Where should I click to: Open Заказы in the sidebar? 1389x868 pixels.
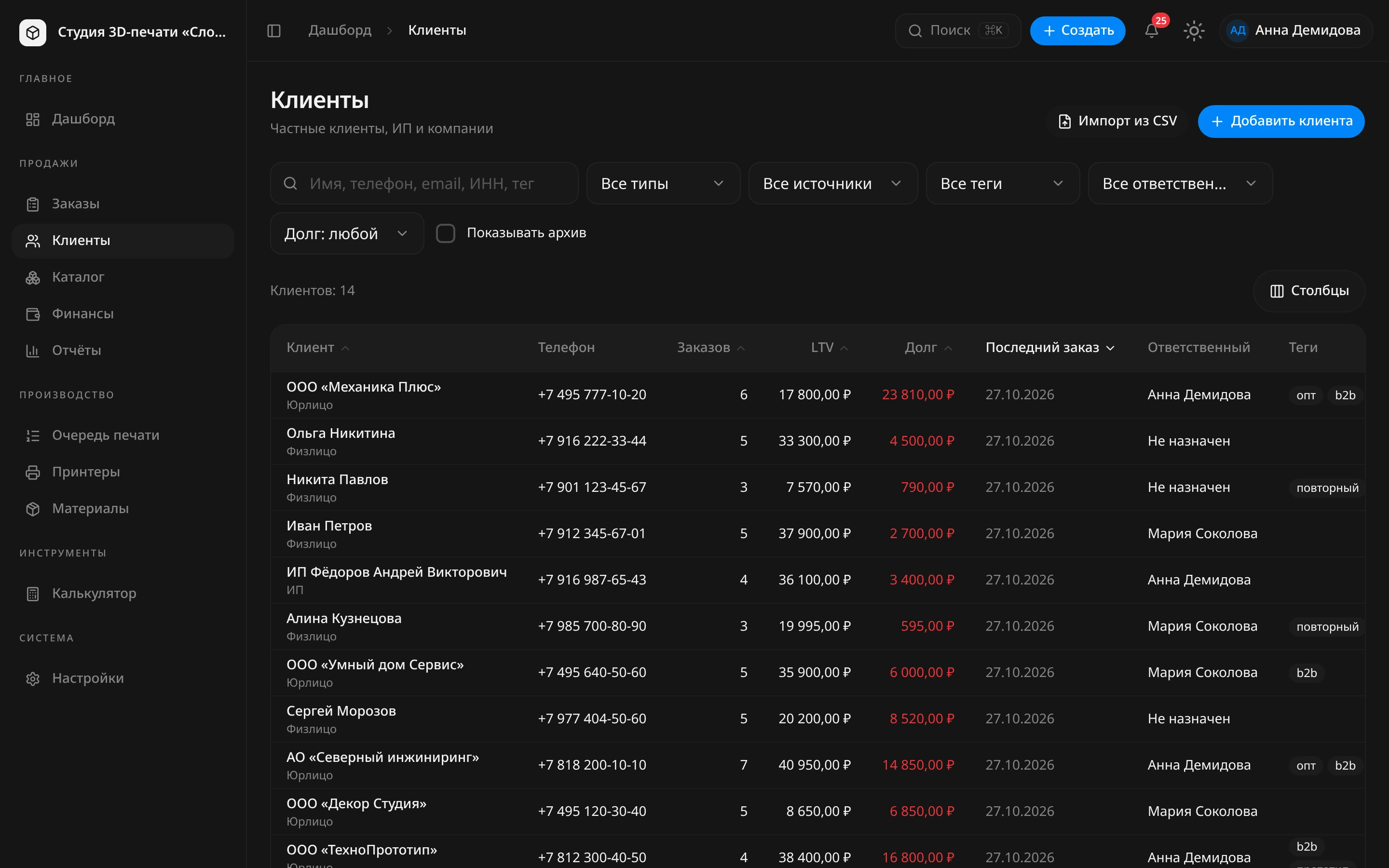point(123,204)
